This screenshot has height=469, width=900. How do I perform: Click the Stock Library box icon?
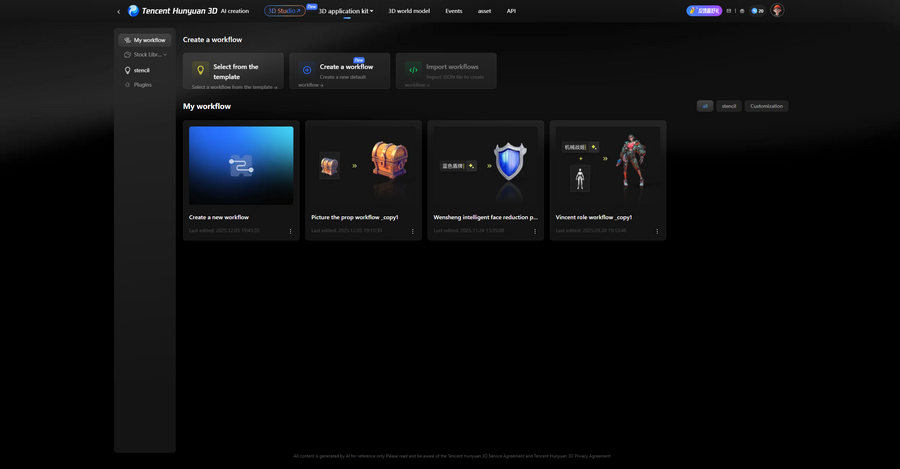pos(127,55)
